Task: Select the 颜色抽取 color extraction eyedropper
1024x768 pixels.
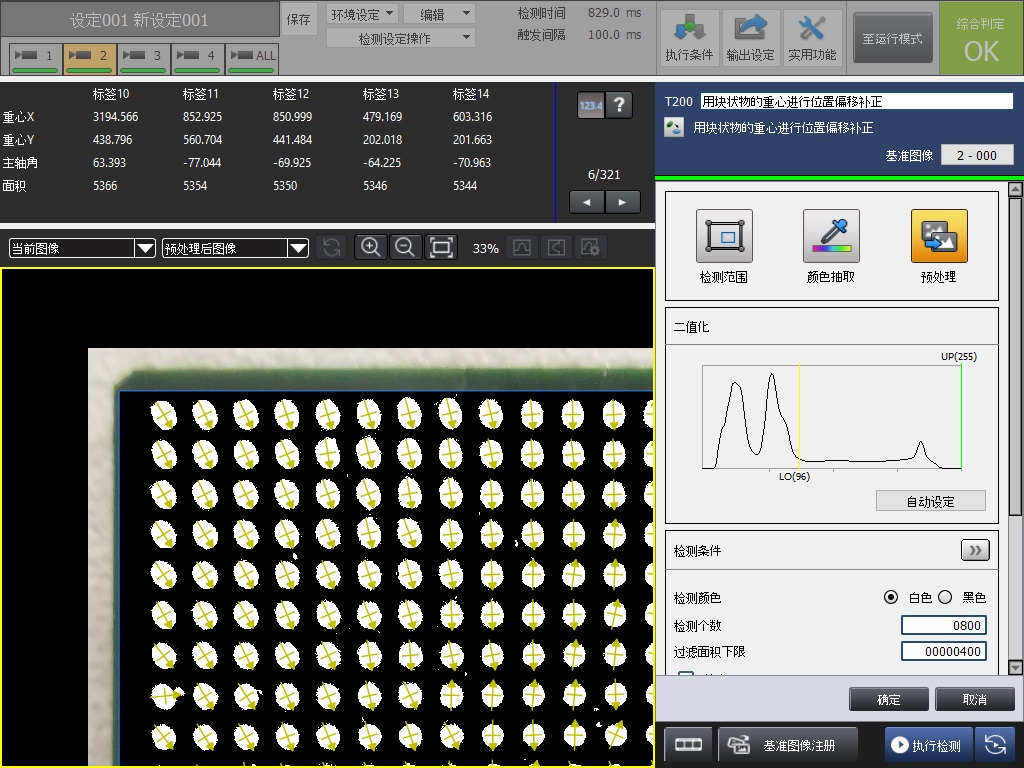Action: coord(831,237)
